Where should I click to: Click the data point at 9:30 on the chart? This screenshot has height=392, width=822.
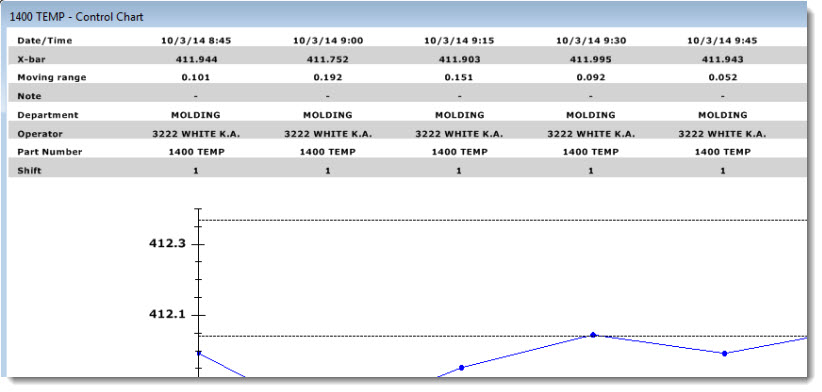[x=593, y=334]
